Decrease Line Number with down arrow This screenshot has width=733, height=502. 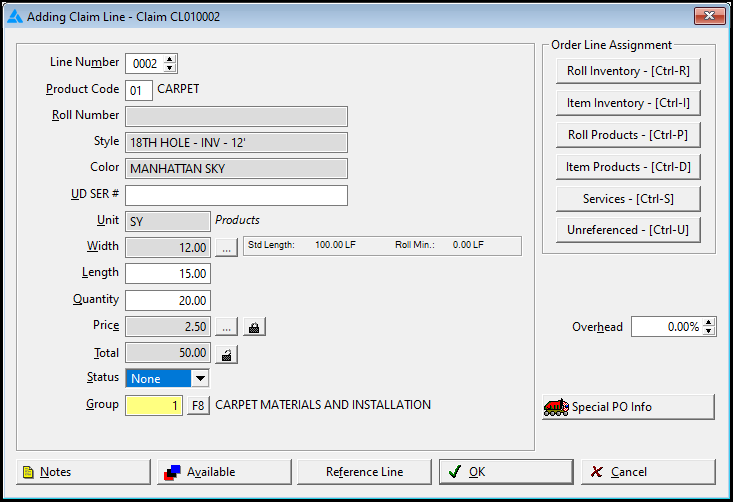point(170,68)
